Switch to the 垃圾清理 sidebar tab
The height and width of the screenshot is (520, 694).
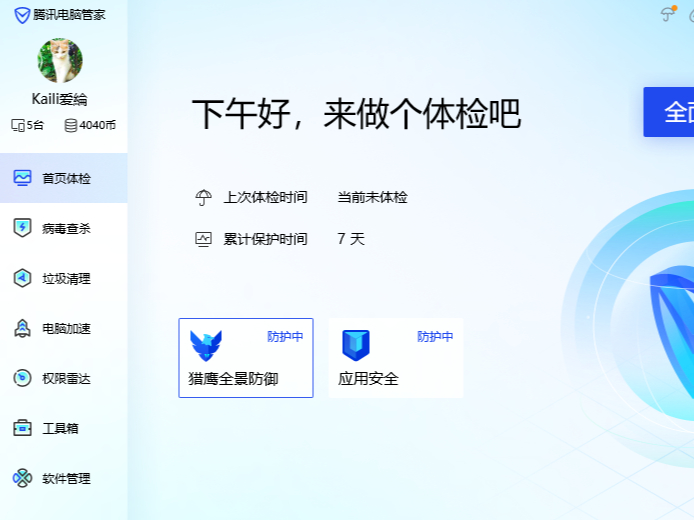pyautogui.click(x=64, y=278)
